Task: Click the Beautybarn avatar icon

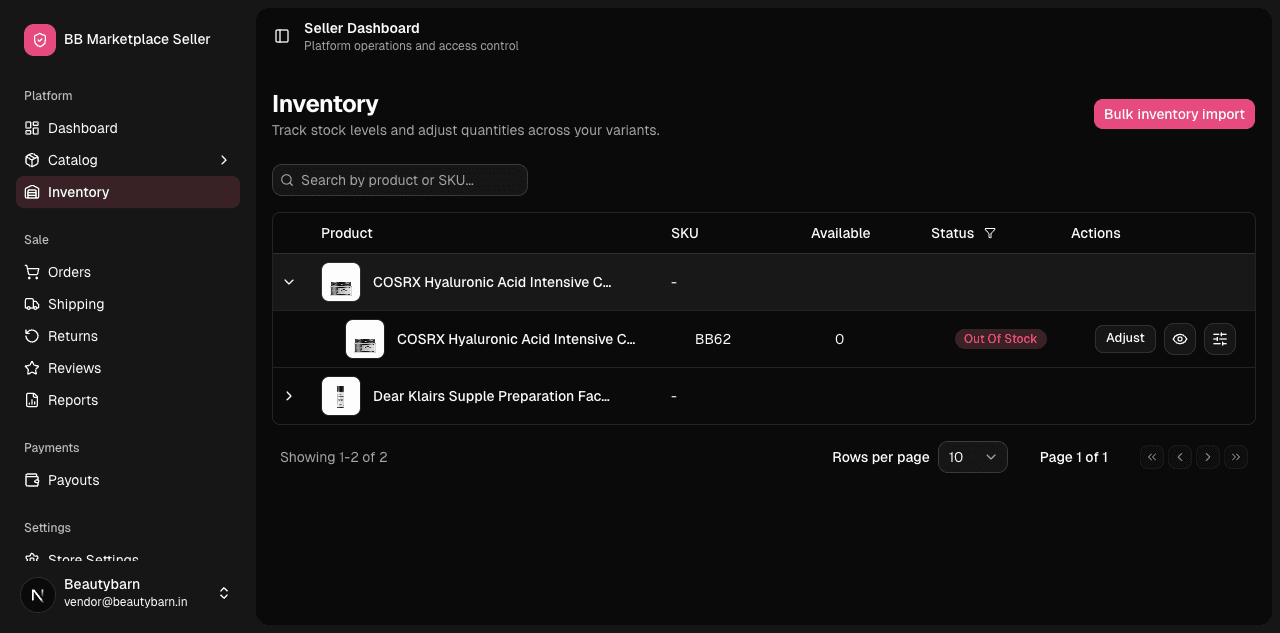Action: [38, 594]
